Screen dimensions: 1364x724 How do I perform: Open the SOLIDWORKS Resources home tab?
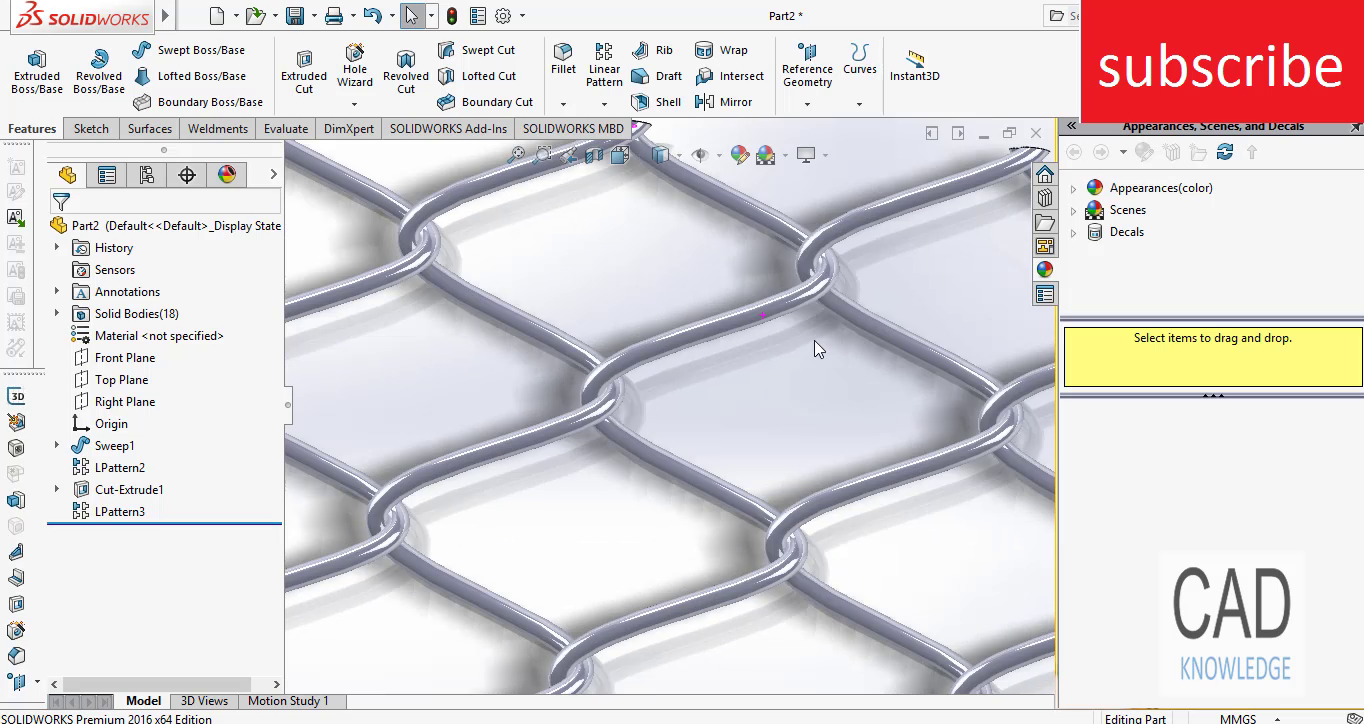coord(1045,173)
